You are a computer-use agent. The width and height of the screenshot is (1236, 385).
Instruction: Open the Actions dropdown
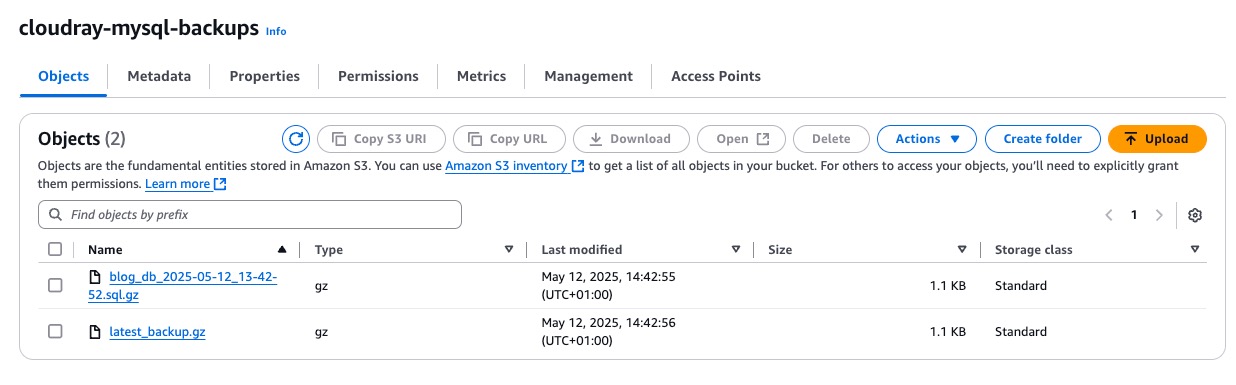pos(927,139)
